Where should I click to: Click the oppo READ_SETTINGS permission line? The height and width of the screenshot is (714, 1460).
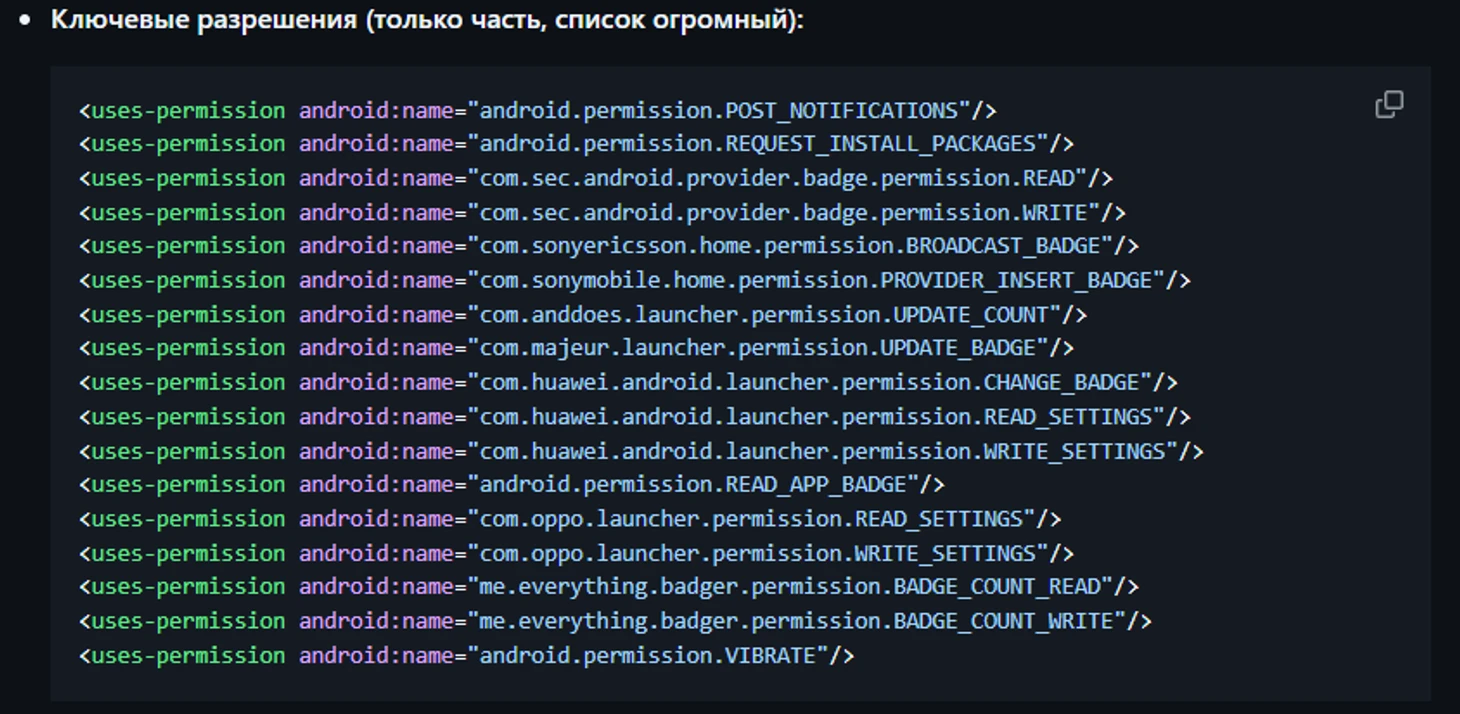click(x=569, y=519)
